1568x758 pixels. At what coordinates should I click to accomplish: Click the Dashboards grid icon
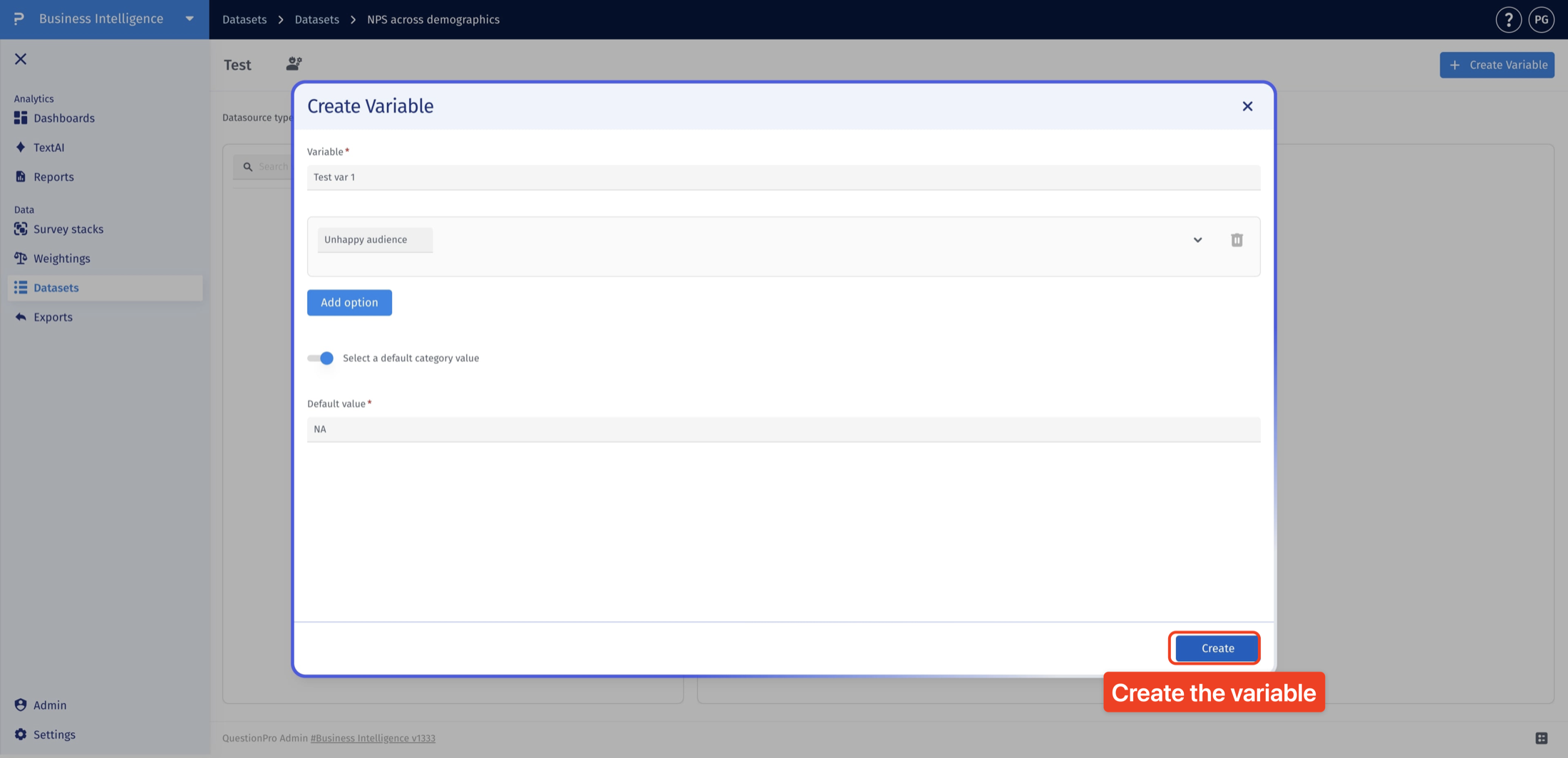click(21, 118)
